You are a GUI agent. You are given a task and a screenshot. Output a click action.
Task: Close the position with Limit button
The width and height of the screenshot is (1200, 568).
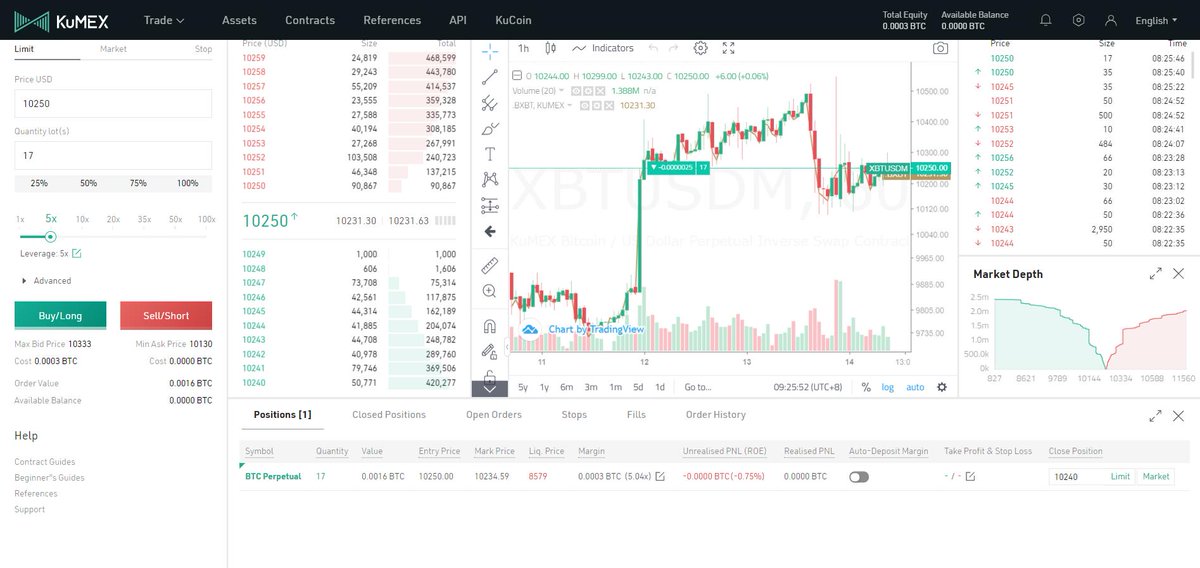[1121, 477]
